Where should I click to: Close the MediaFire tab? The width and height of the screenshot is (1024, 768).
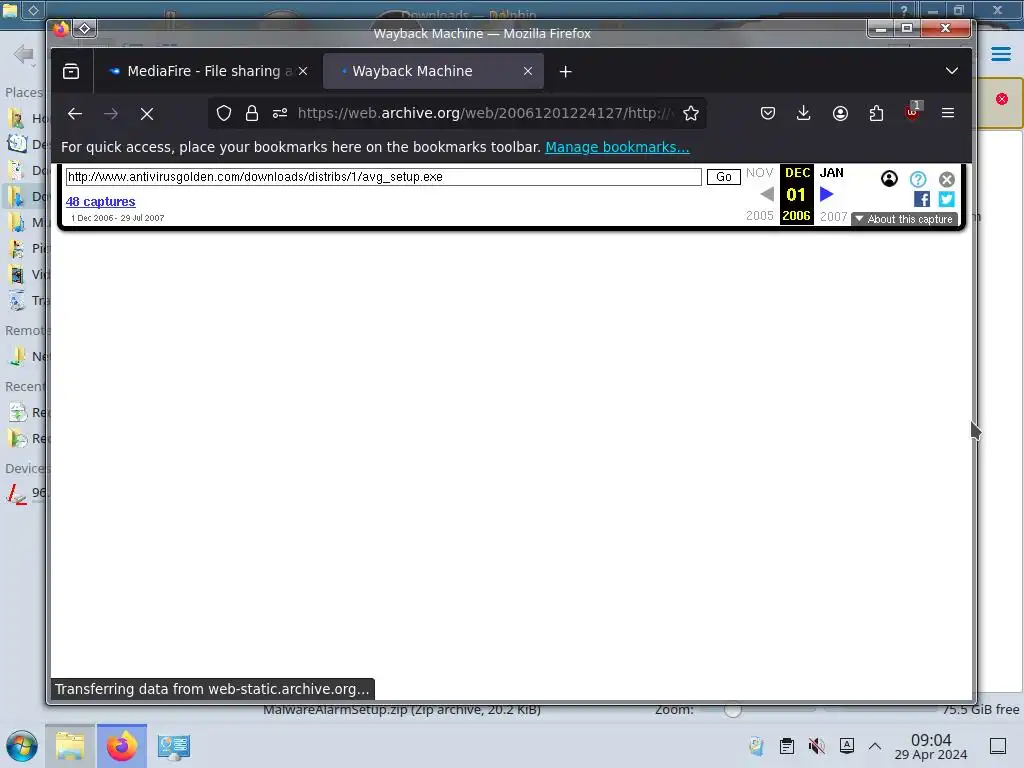[303, 71]
